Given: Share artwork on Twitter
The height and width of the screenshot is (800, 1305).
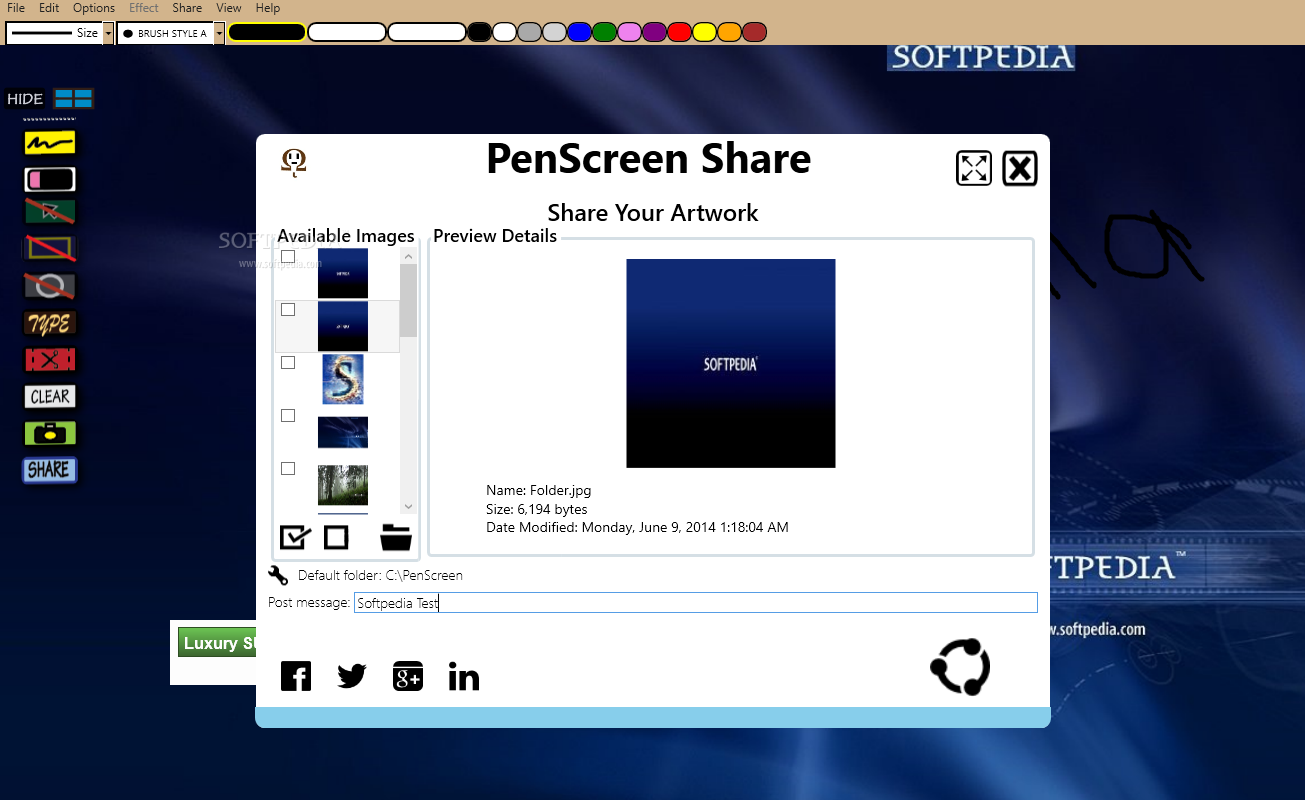Looking at the screenshot, I should click(x=352, y=676).
